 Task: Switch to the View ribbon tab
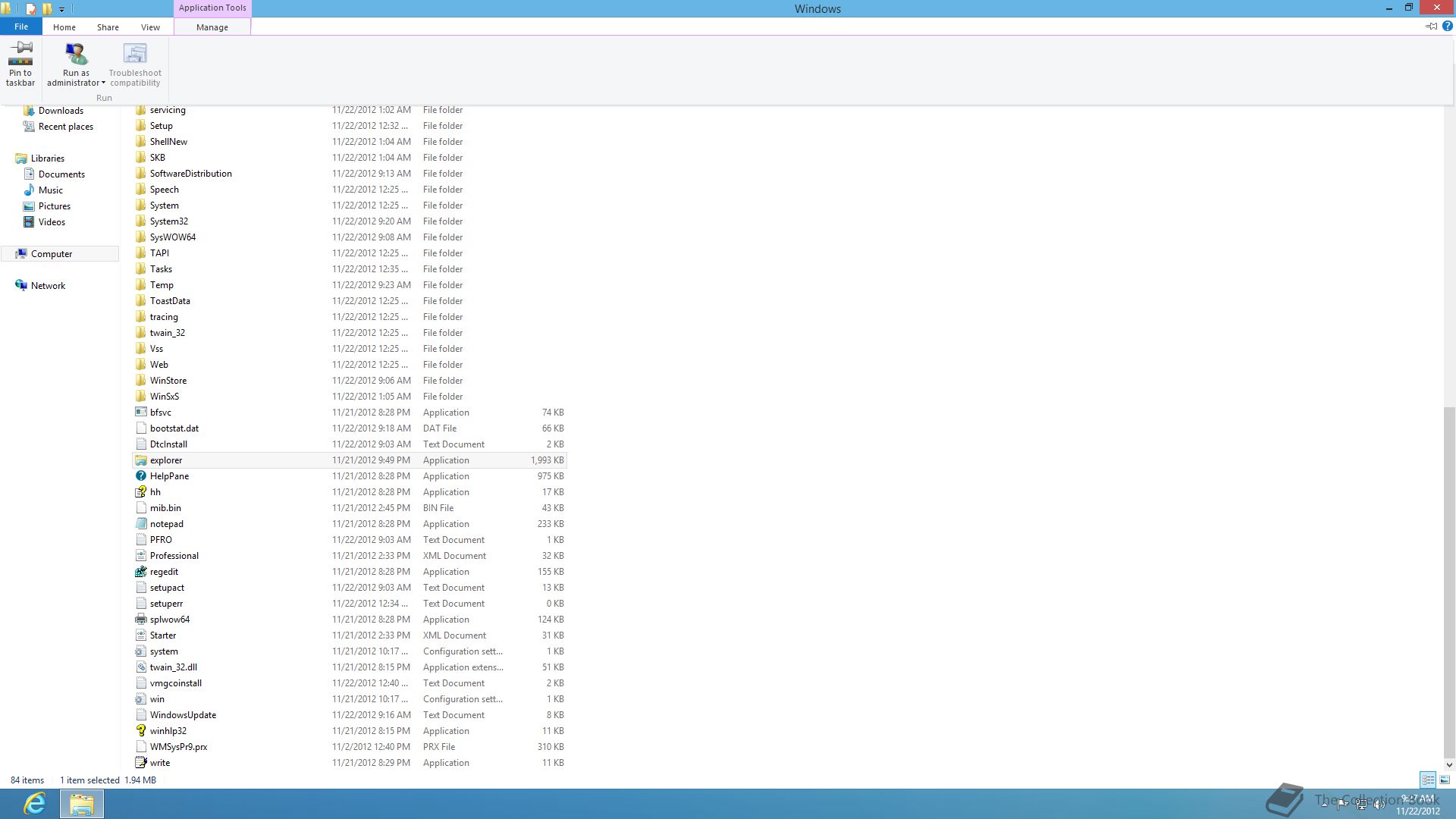(150, 27)
